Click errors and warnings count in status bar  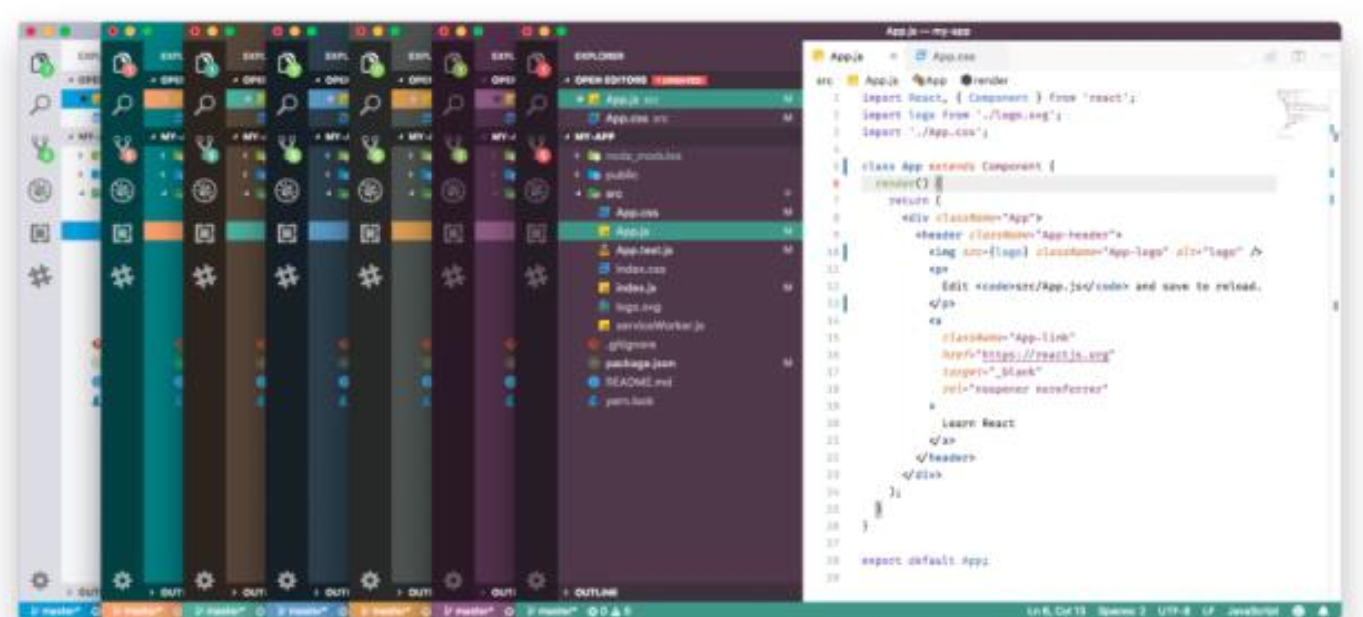[611, 610]
